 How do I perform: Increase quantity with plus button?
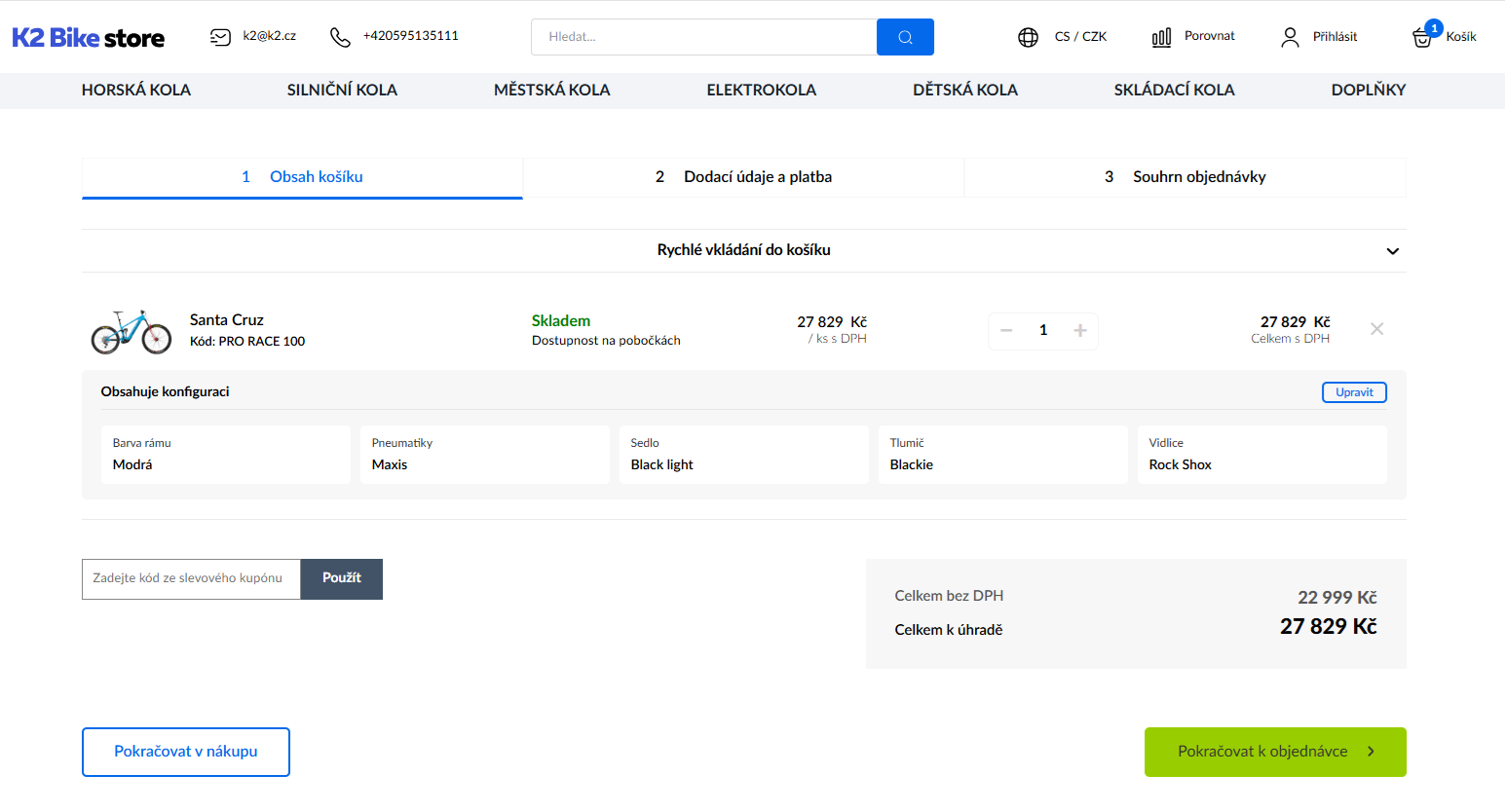point(1080,331)
